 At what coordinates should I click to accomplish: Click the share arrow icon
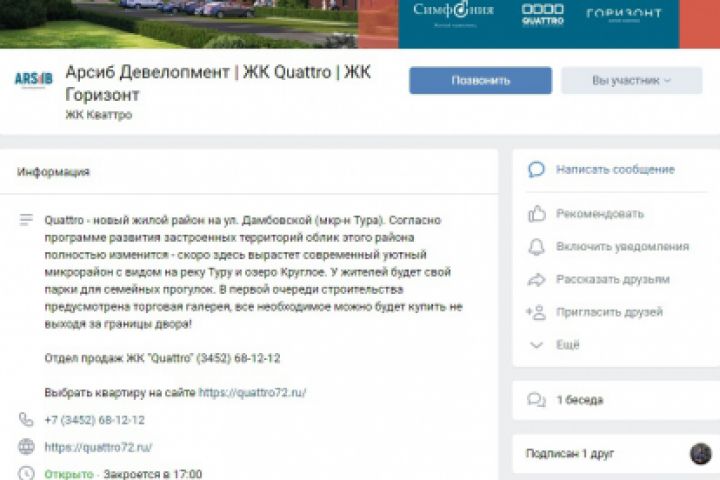pos(536,279)
